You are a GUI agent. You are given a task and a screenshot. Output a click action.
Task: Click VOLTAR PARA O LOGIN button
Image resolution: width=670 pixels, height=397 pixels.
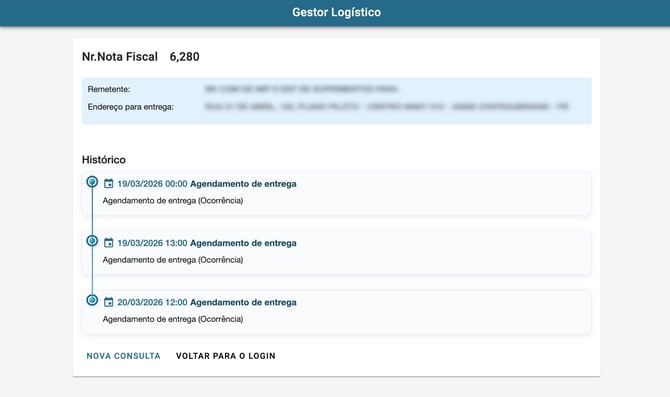point(226,356)
